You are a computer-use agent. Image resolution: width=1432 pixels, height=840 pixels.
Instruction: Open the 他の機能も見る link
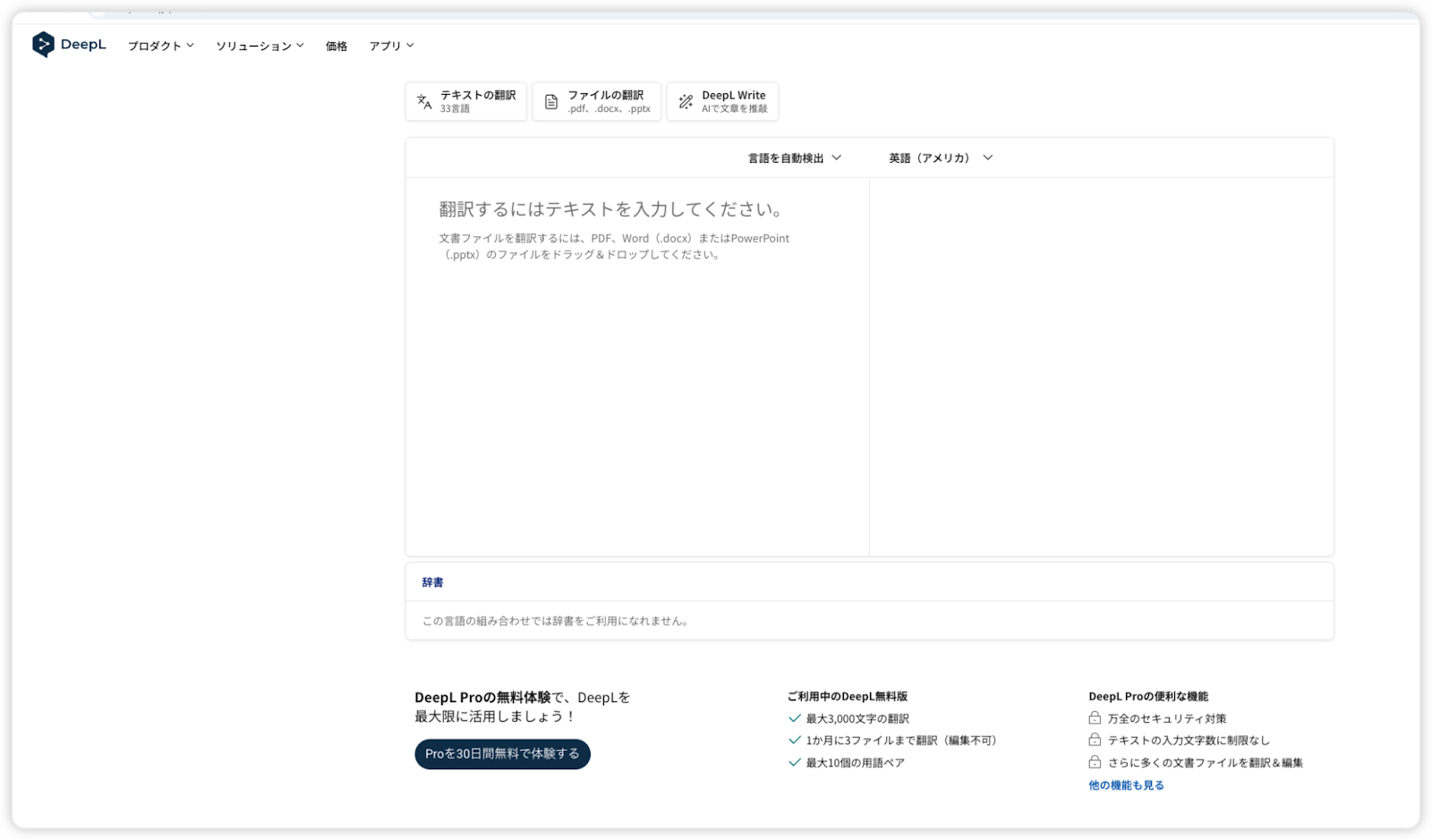[x=1126, y=785]
